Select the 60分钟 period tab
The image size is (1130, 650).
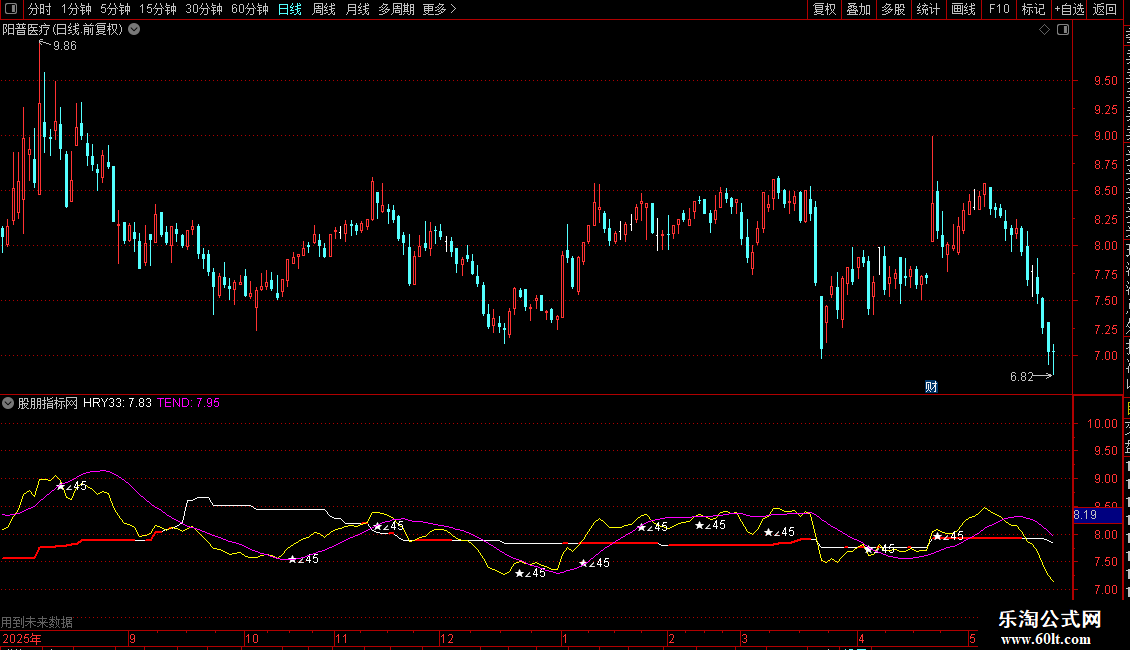click(250, 9)
